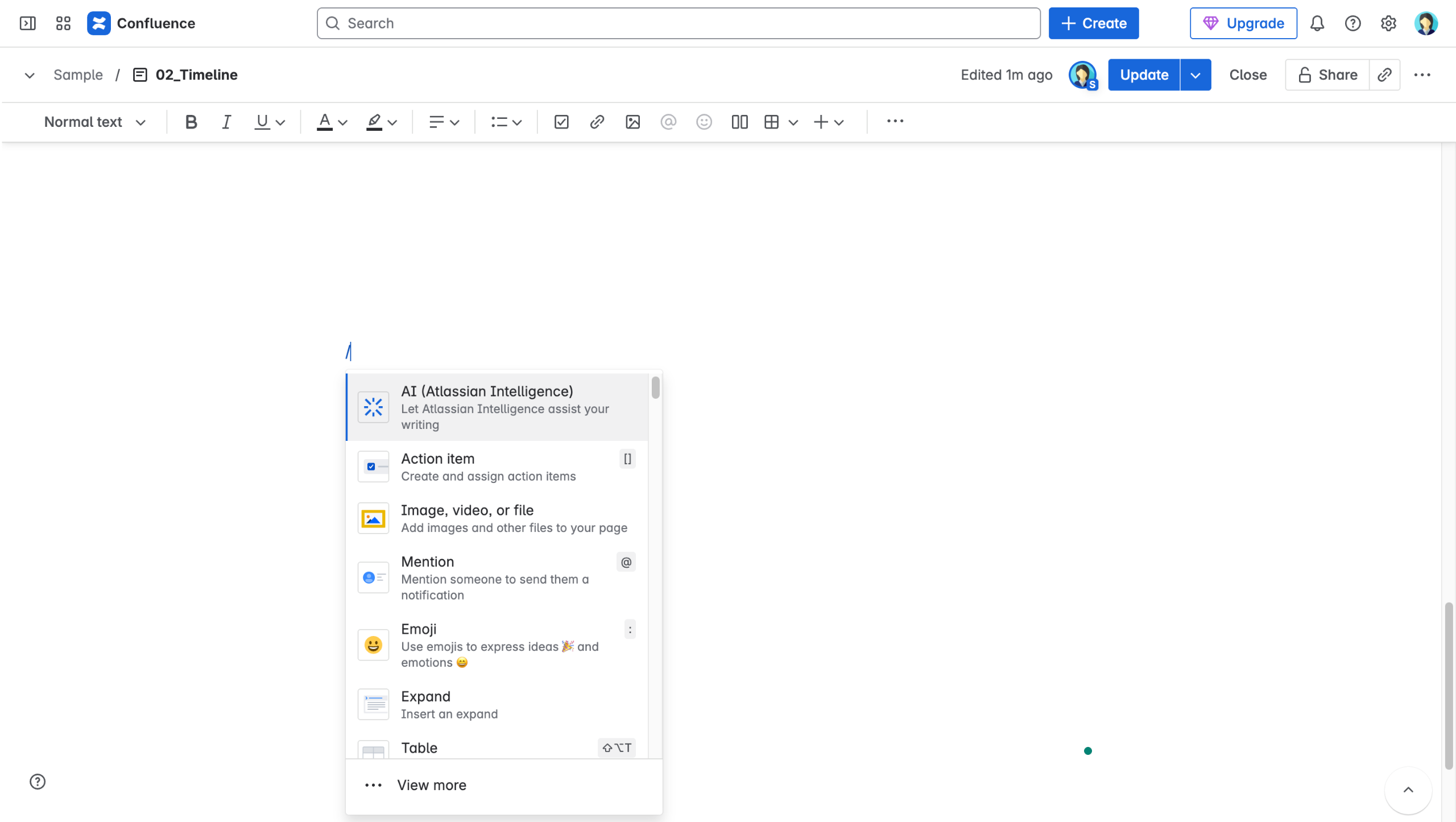The image size is (1456, 822).
Task: Click the Search input field
Action: (x=678, y=23)
